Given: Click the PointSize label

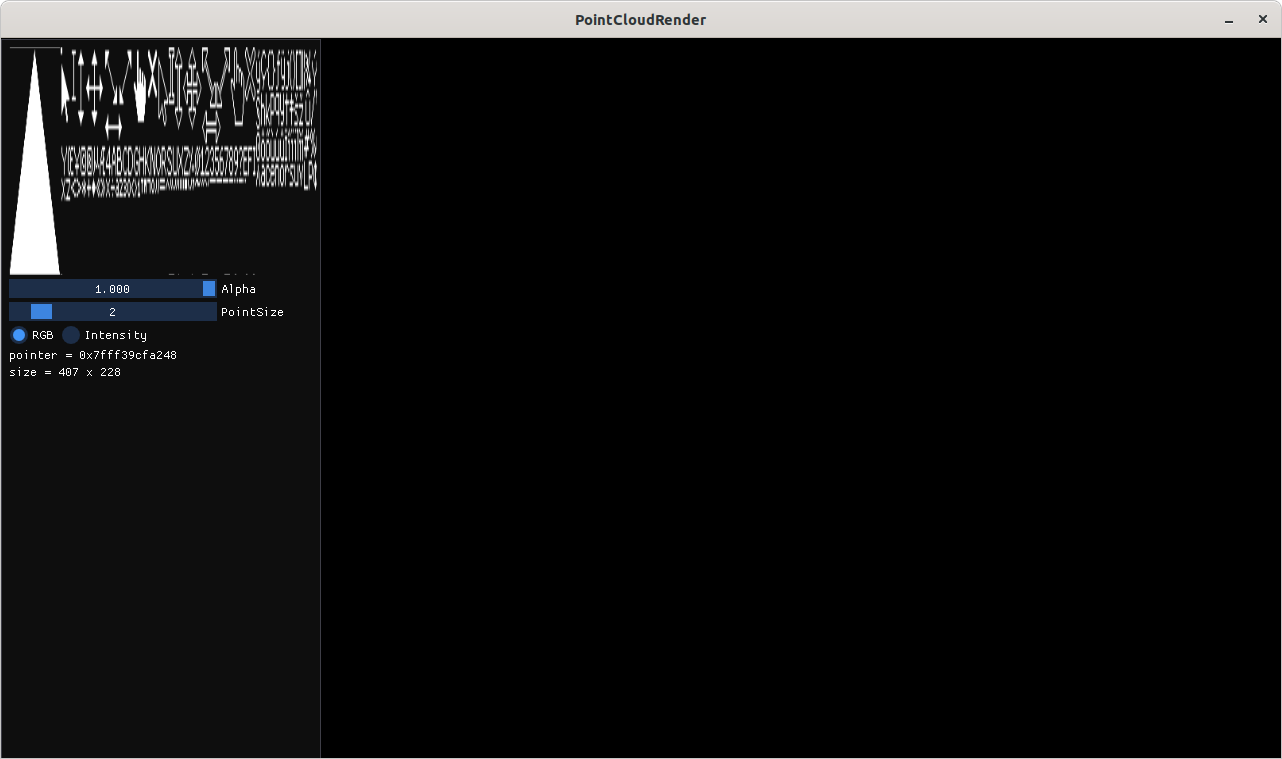Looking at the screenshot, I should (252, 312).
